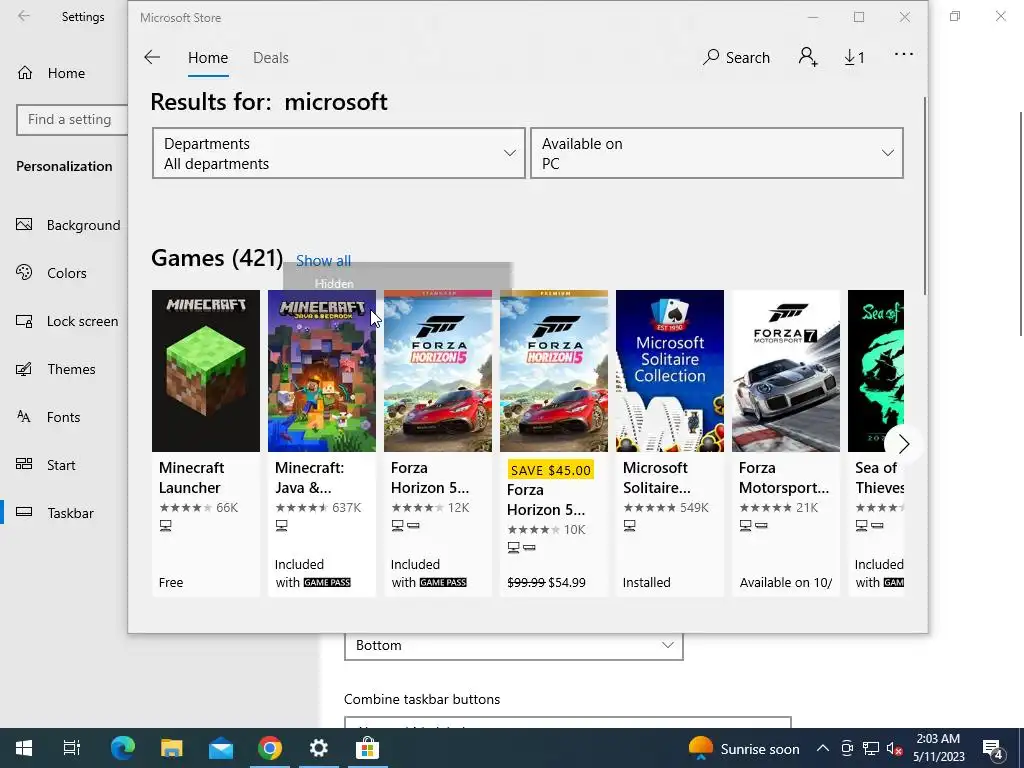Open the sign-in account icon
The image size is (1024, 768).
click(x=808, y=57)
